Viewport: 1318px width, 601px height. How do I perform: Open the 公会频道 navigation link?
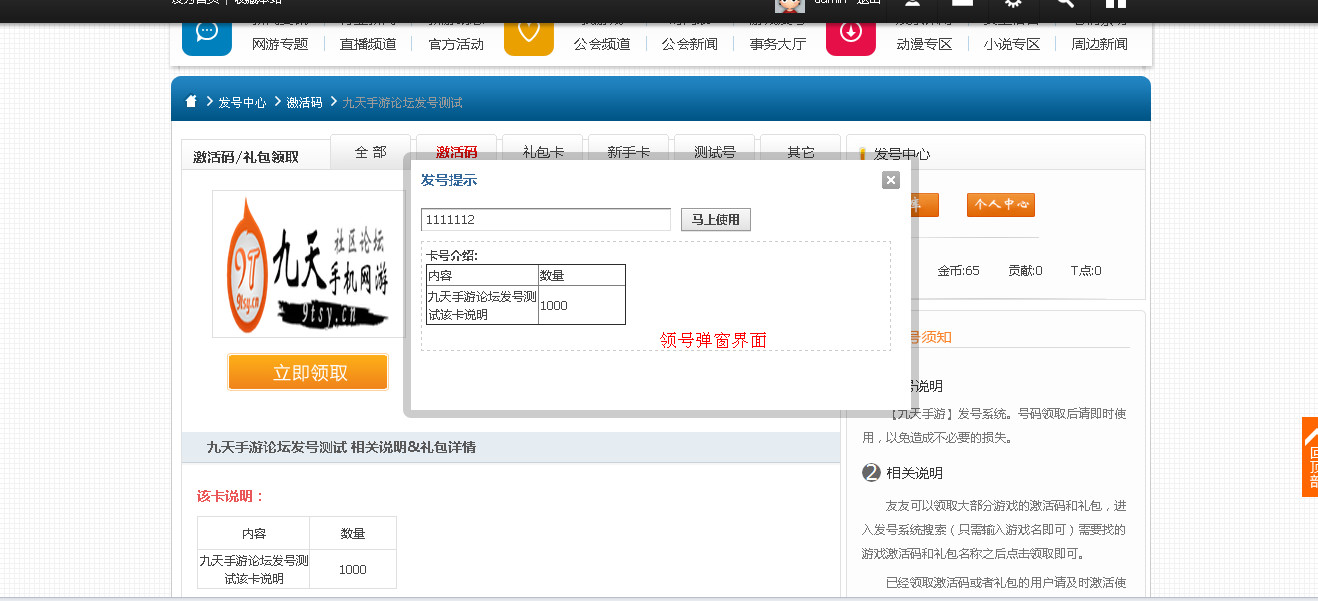click(602, 44)
